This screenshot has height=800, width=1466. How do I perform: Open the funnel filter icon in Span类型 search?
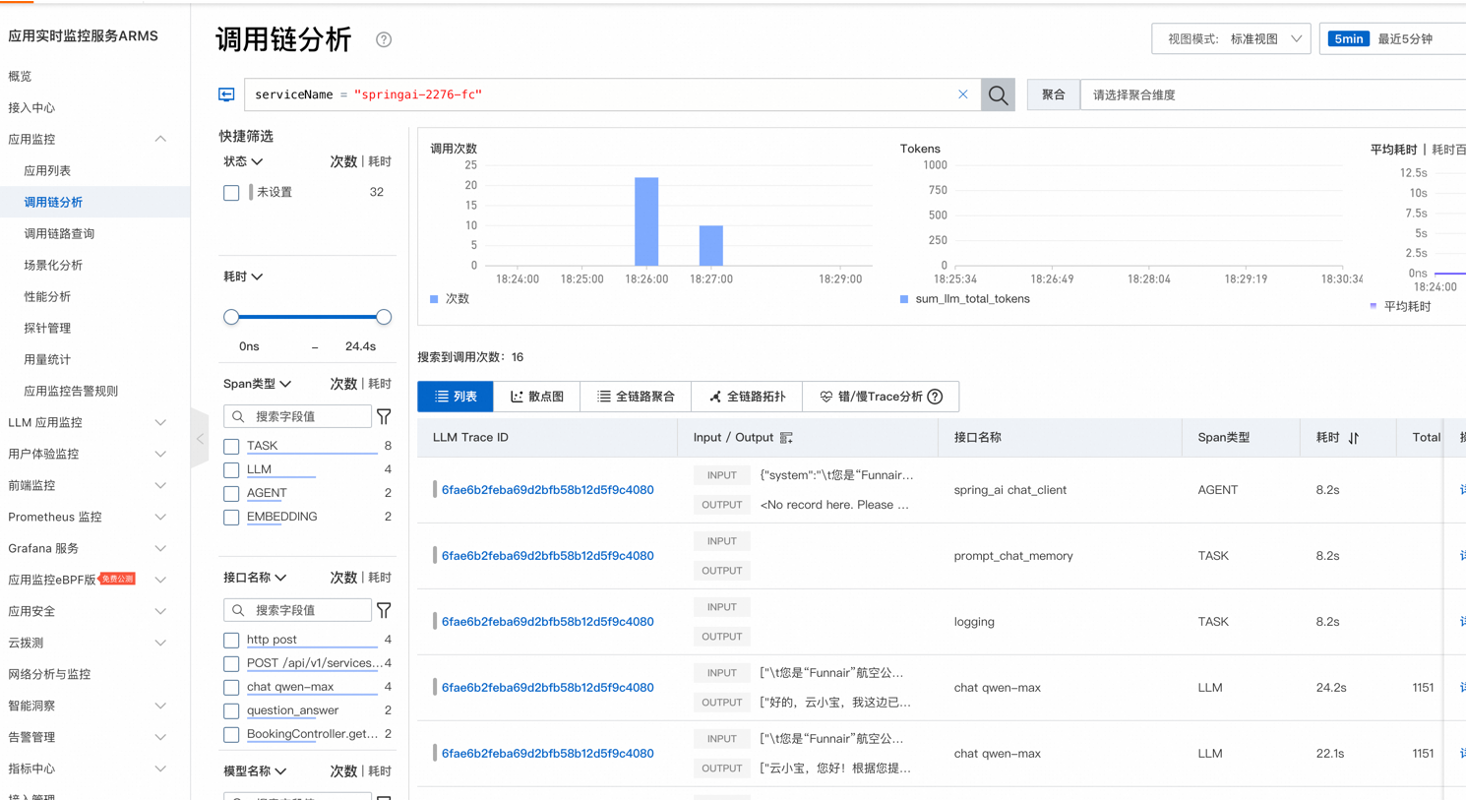pyautogui.click(x=383, y=416)
